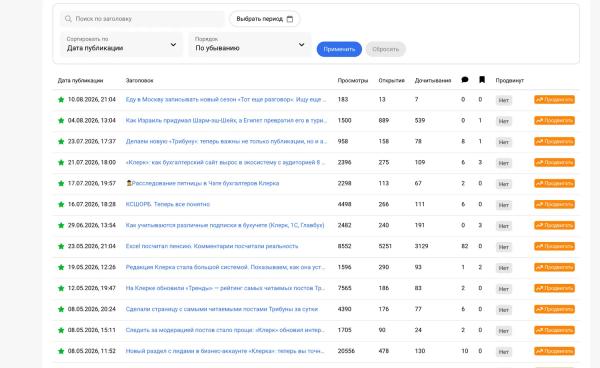Click the green star beside 16.07.2026 post
Viewport: 600px width, 368px height.
point(61,205)
